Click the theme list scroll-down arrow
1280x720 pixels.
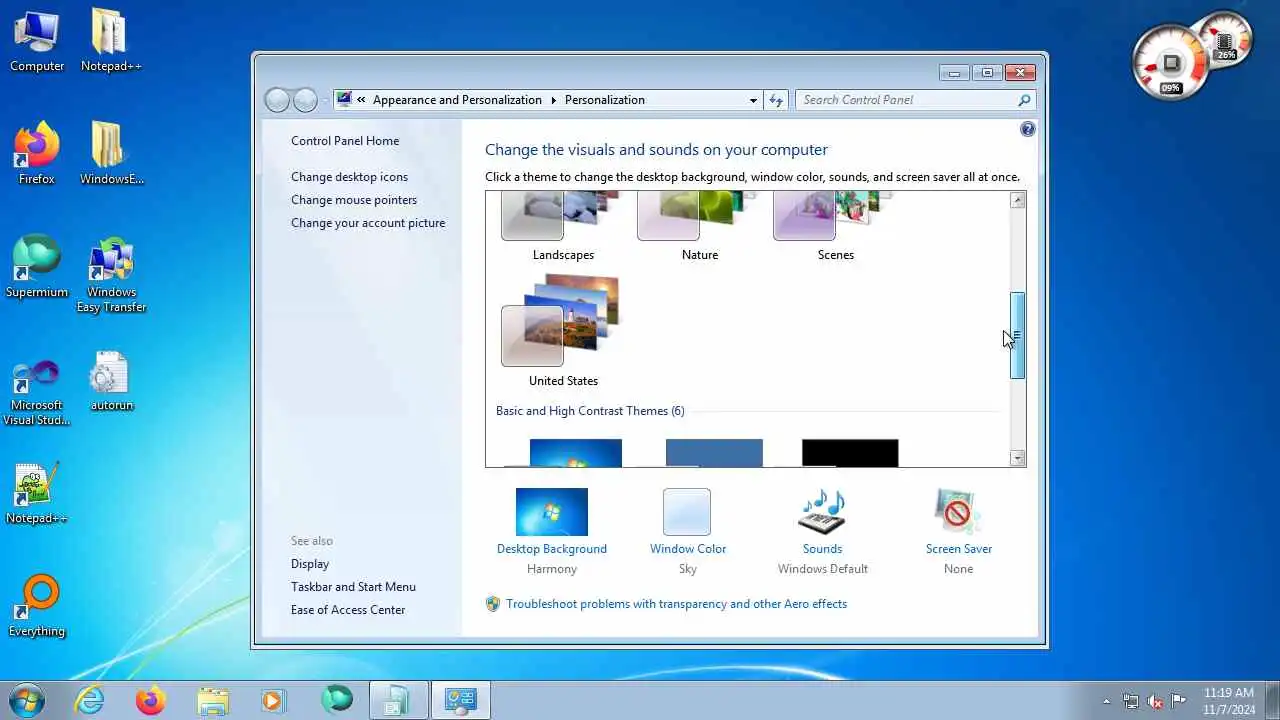[1017, 458]
